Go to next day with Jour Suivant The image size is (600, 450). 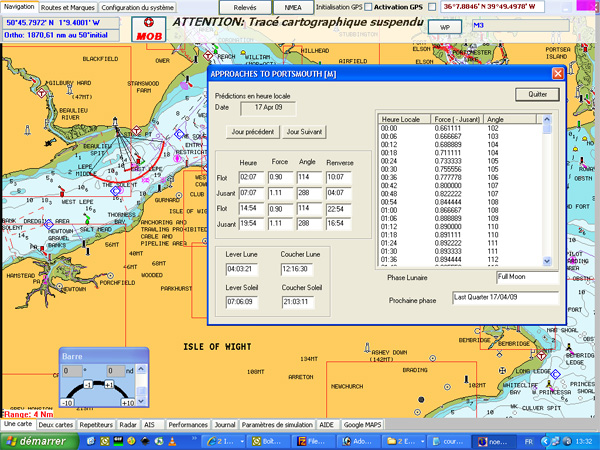point(304,132)
